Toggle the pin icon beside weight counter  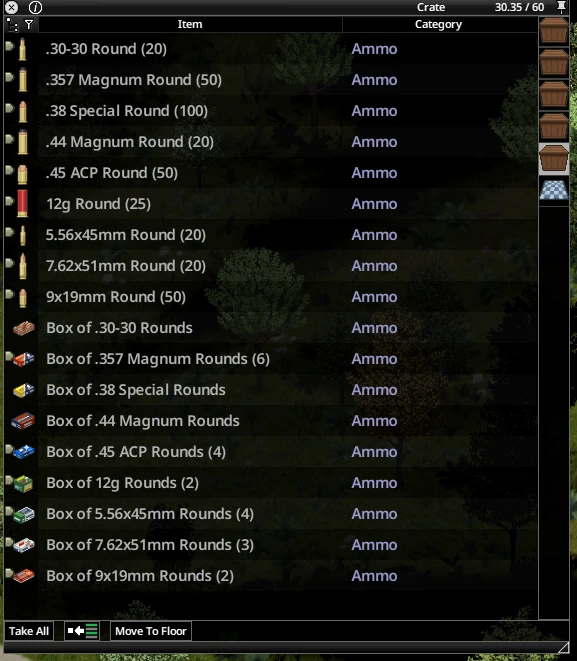(561, 7)
